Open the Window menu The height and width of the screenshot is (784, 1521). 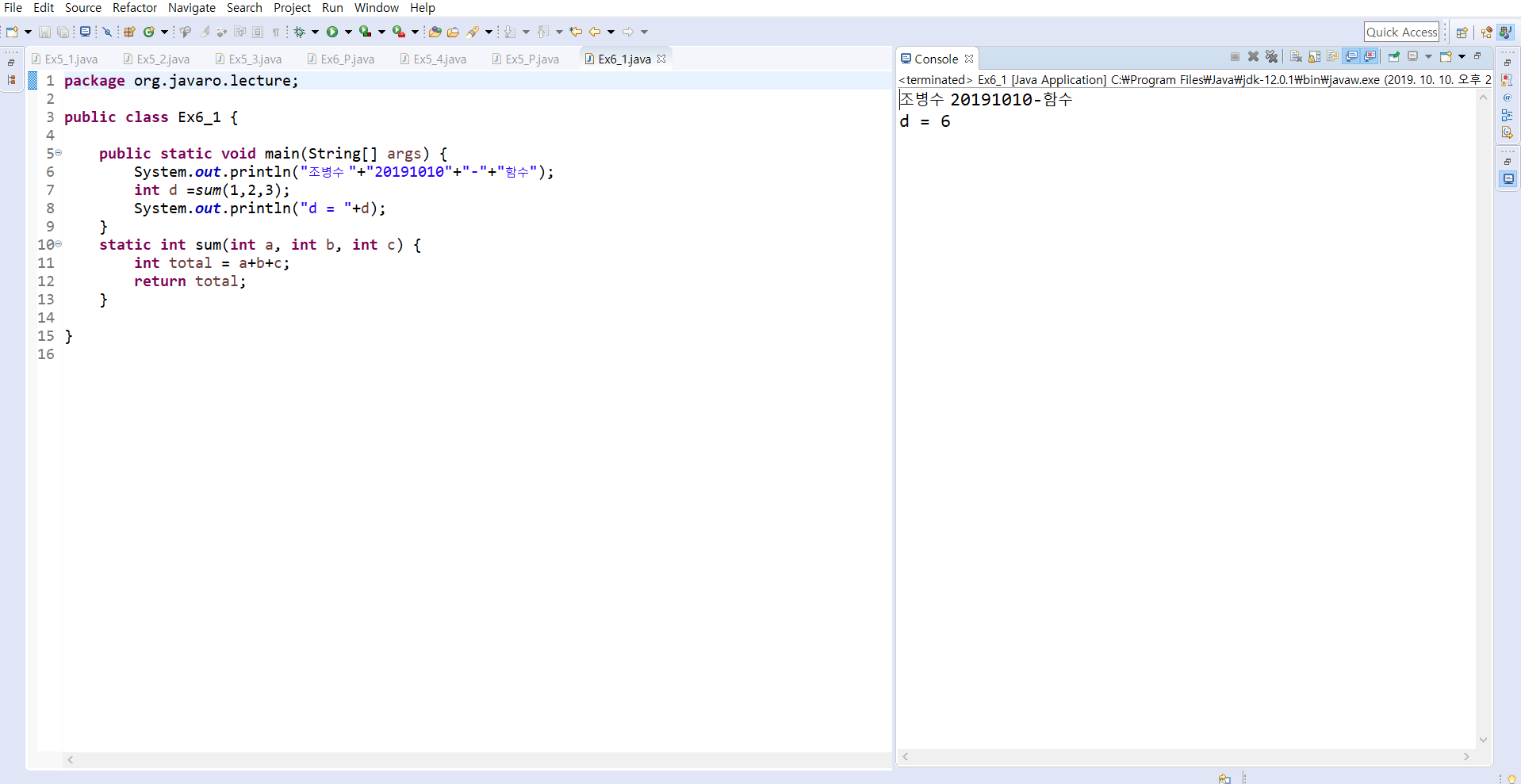click(377, 8)
